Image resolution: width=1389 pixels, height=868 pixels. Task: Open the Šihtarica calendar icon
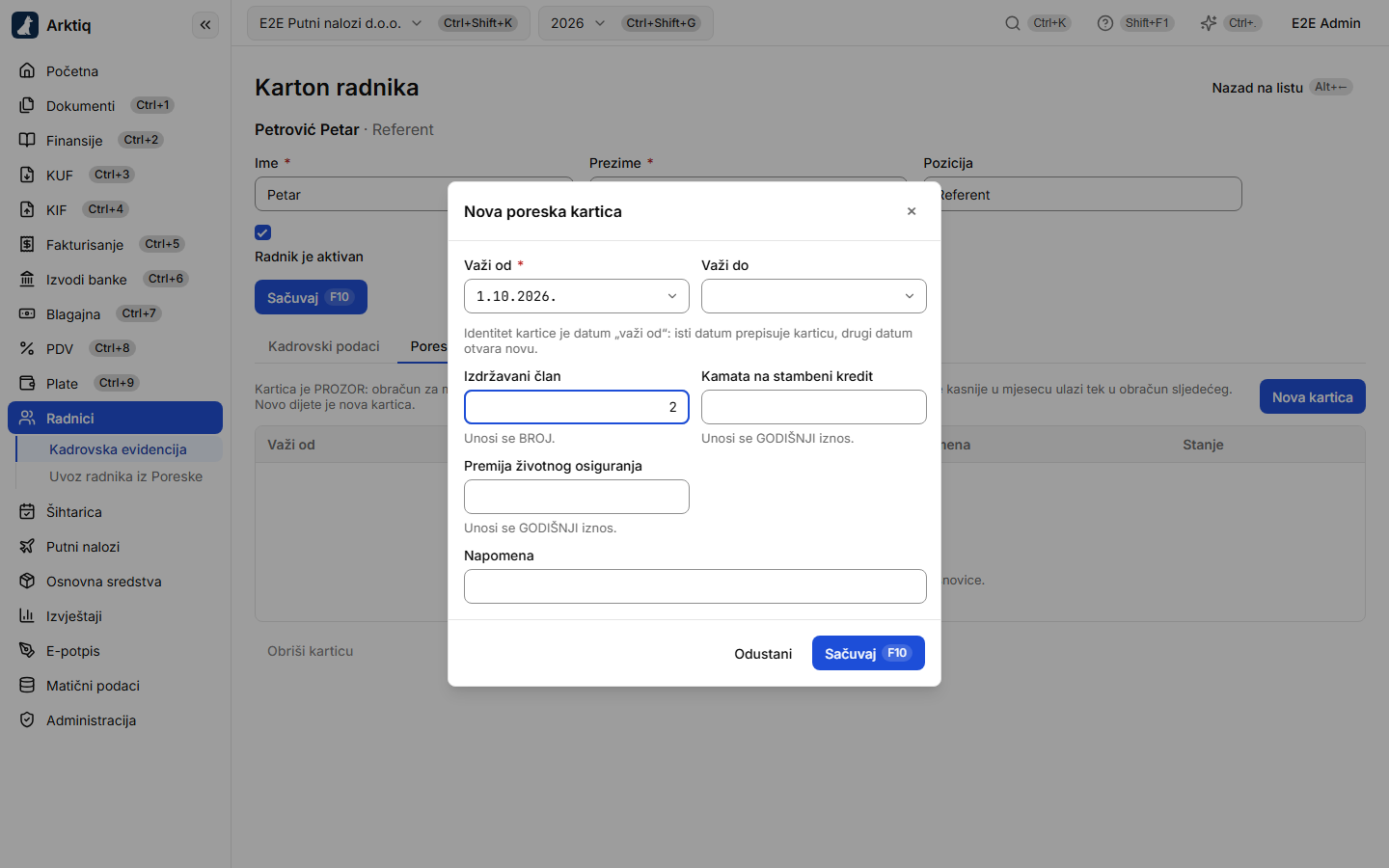[27, 511]
